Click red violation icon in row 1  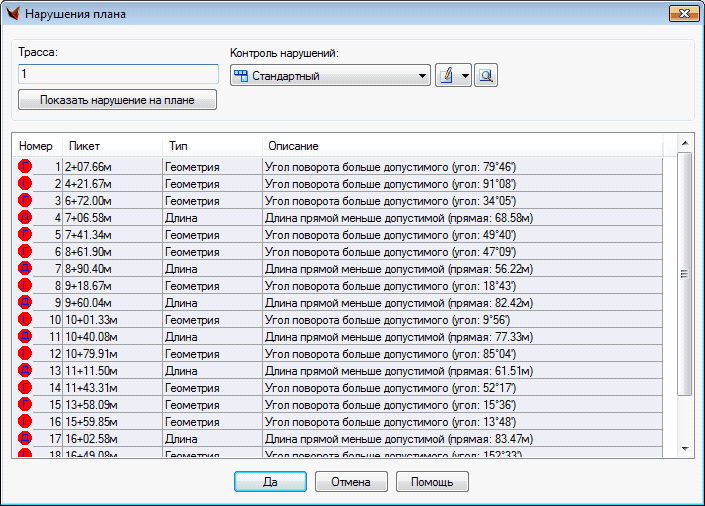coord(25,167)
